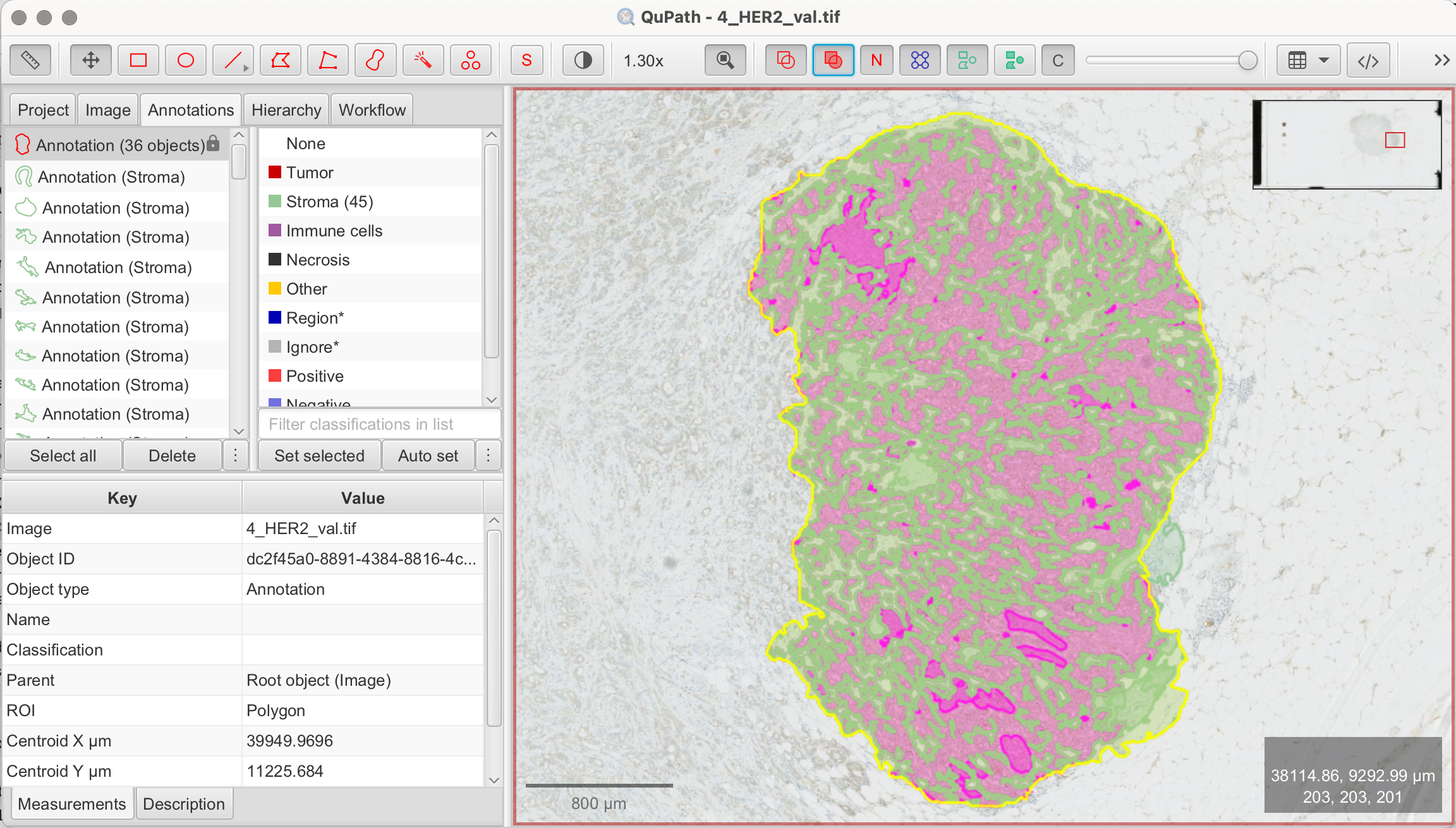Toggle fill annotations button

833,61
